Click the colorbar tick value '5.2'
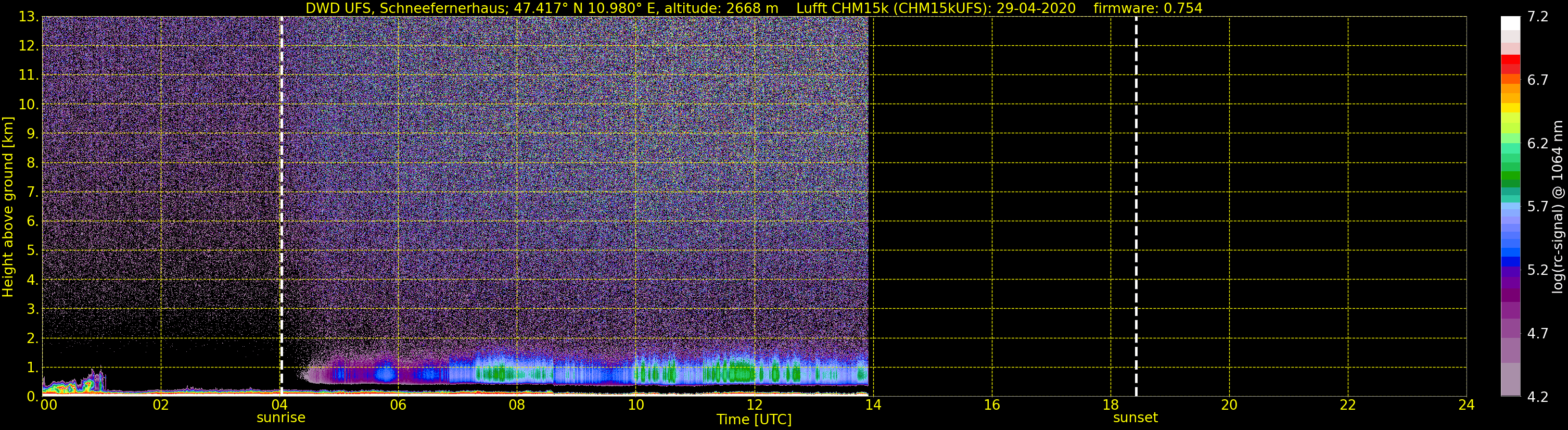Image resolution: width=1568 pixels, height=430 pixels. pyautogui.click(x=1538, y=270)
